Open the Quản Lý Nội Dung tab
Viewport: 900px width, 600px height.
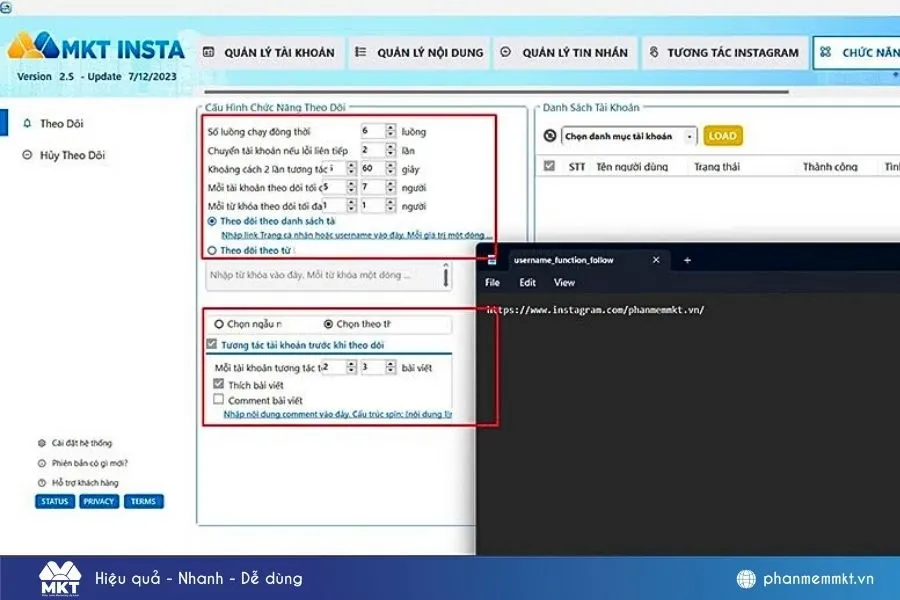(x=419, y=53)
